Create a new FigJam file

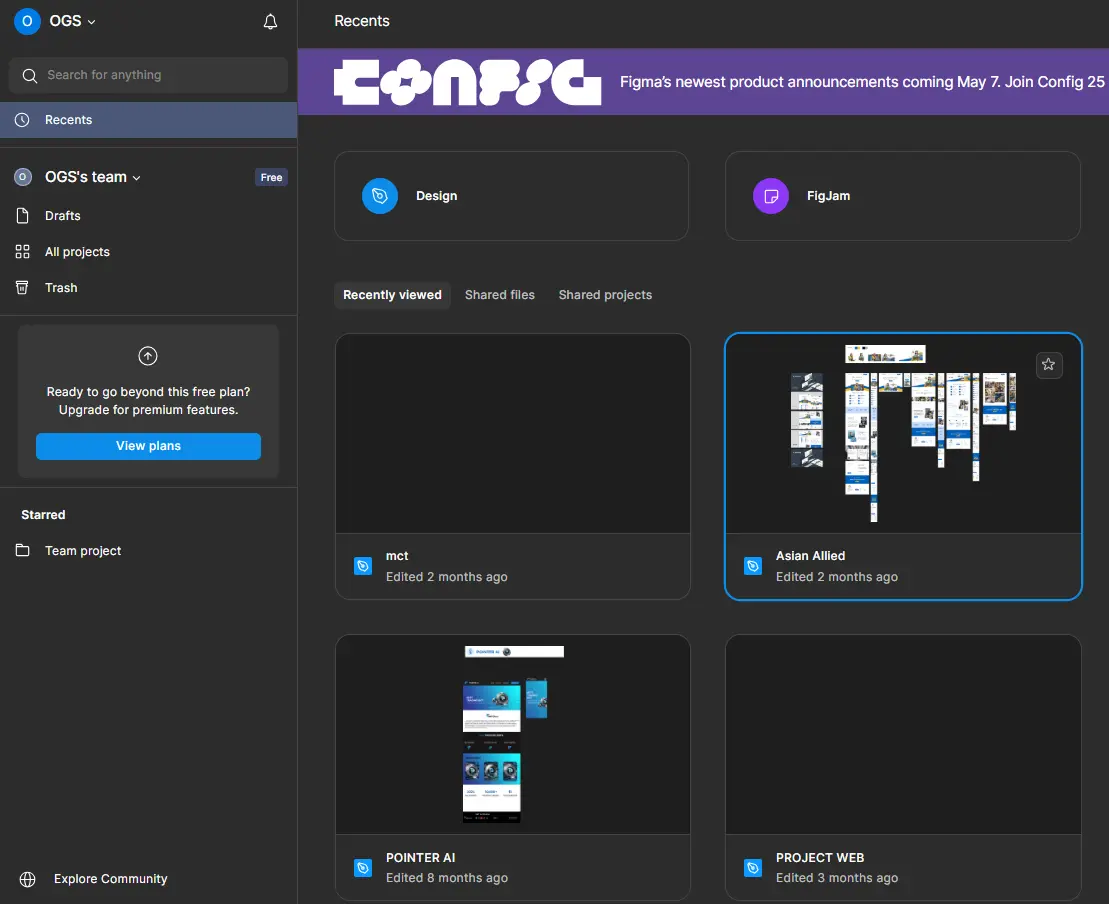click(x=902, y=196)
